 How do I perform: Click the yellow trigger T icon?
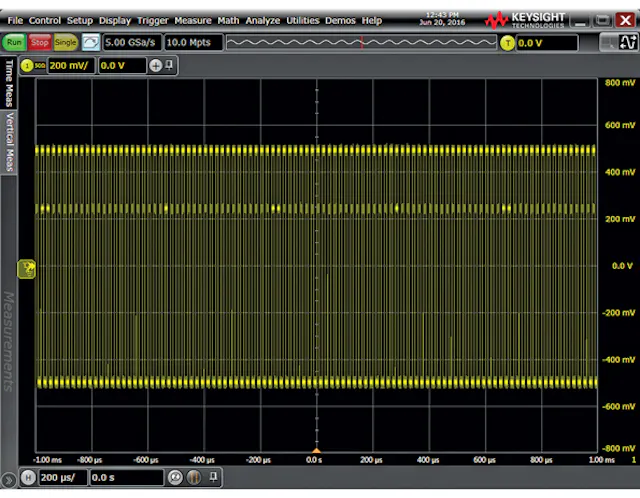(507, 43)
